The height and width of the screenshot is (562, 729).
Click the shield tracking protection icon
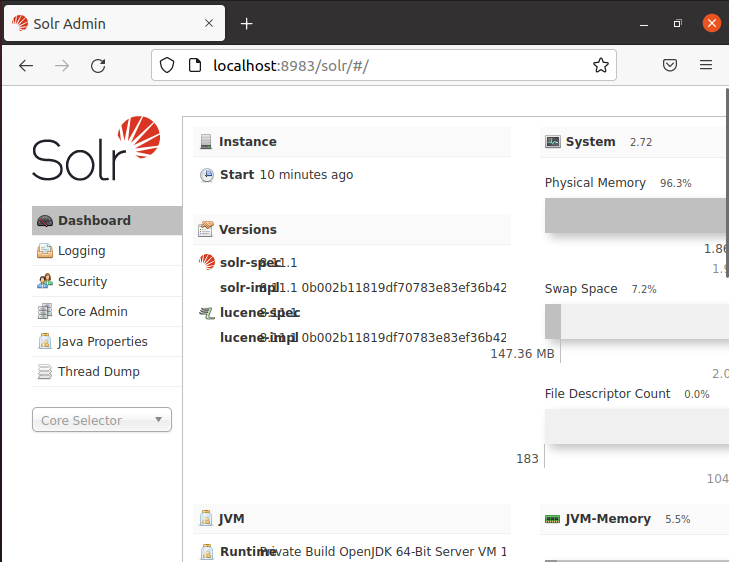coord(167,66)
